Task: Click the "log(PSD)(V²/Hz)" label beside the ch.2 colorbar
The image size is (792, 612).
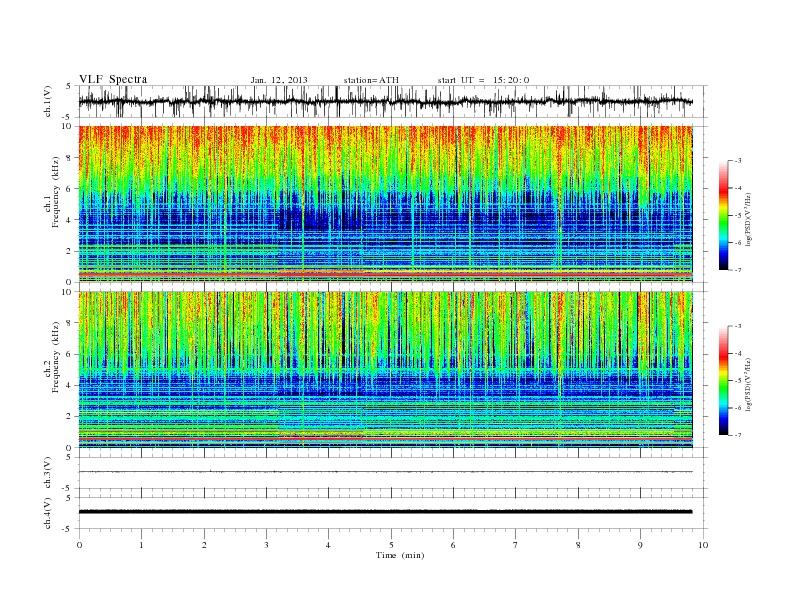Action: click(x=748, y=384)
